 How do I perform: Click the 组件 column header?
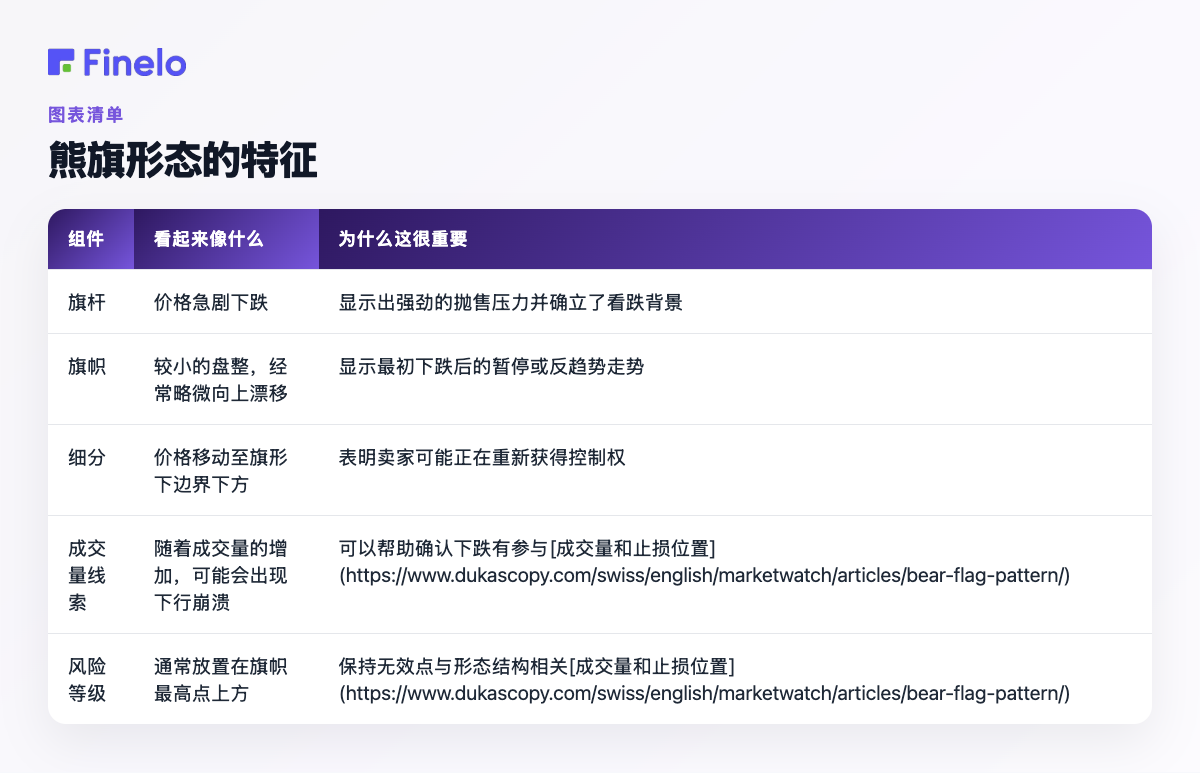91,239
